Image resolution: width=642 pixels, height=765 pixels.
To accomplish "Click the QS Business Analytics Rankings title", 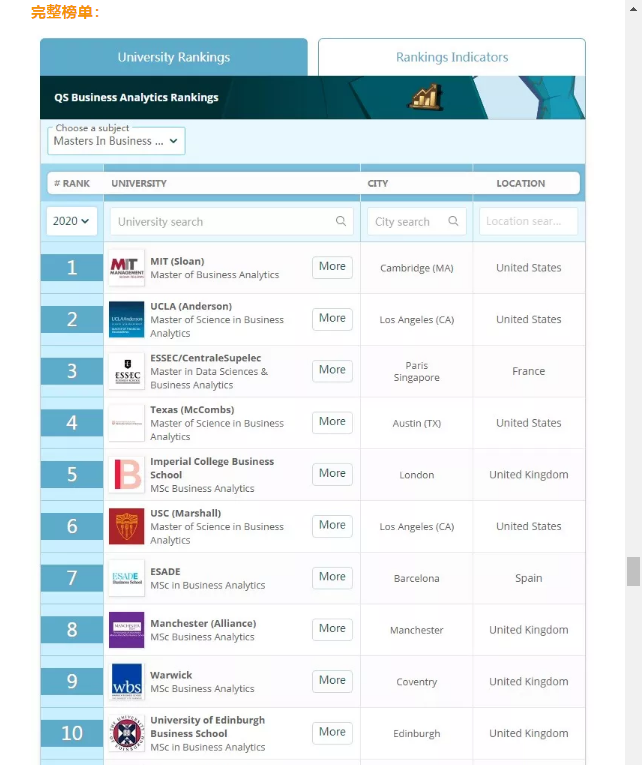I will pos(136,97).
